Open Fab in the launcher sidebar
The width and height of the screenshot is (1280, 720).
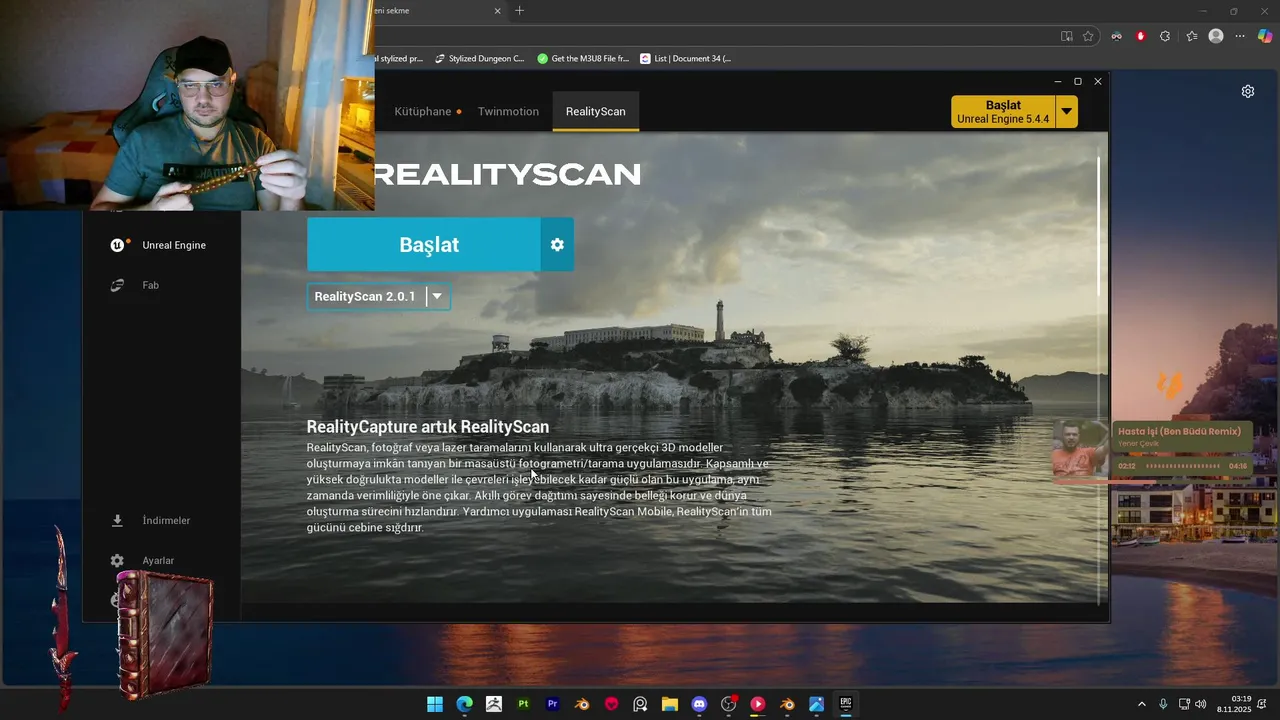tap(135, 285)
